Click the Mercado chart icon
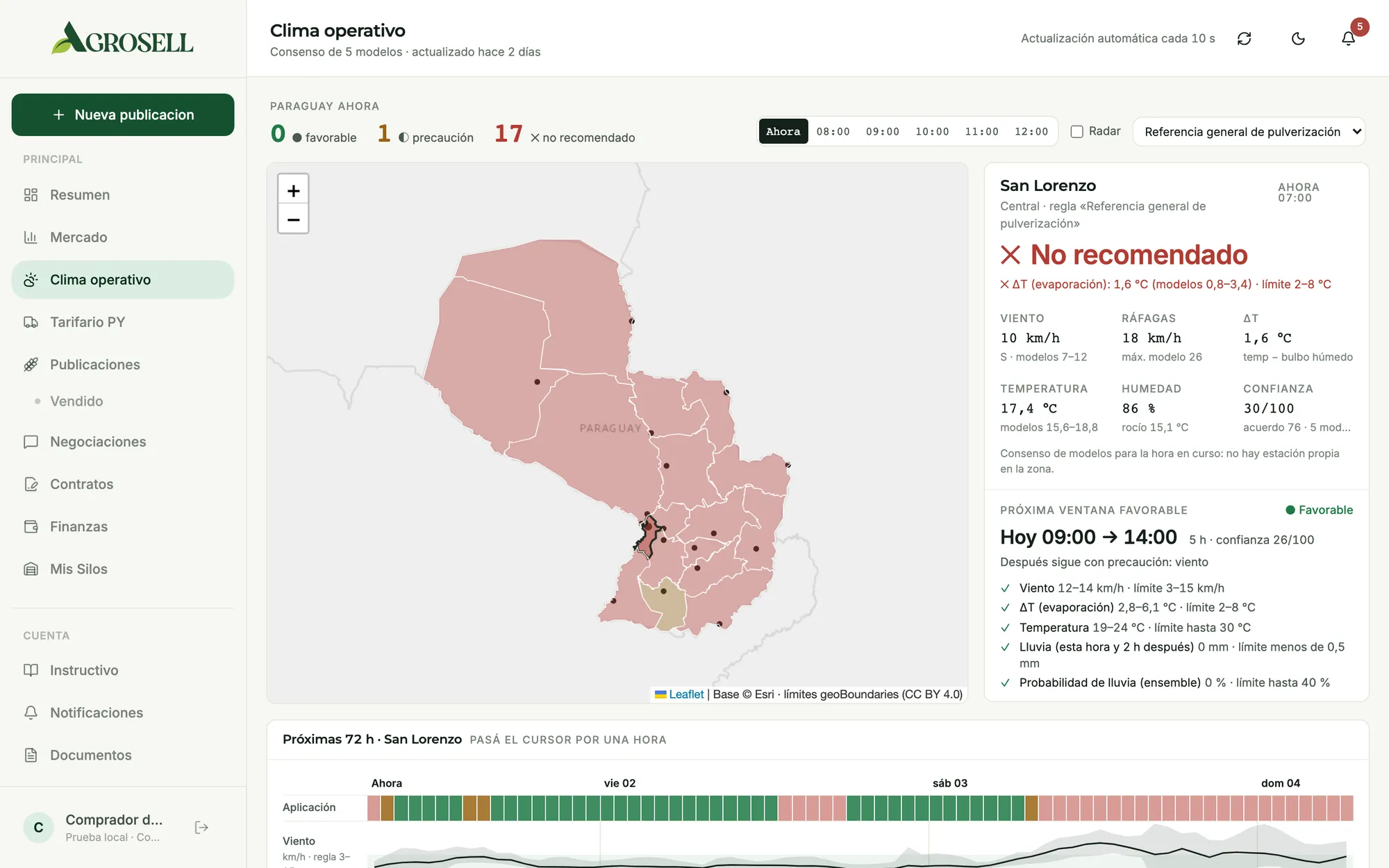The height and width of the screenshot is (868, 1389). click(x=31, y=237)
